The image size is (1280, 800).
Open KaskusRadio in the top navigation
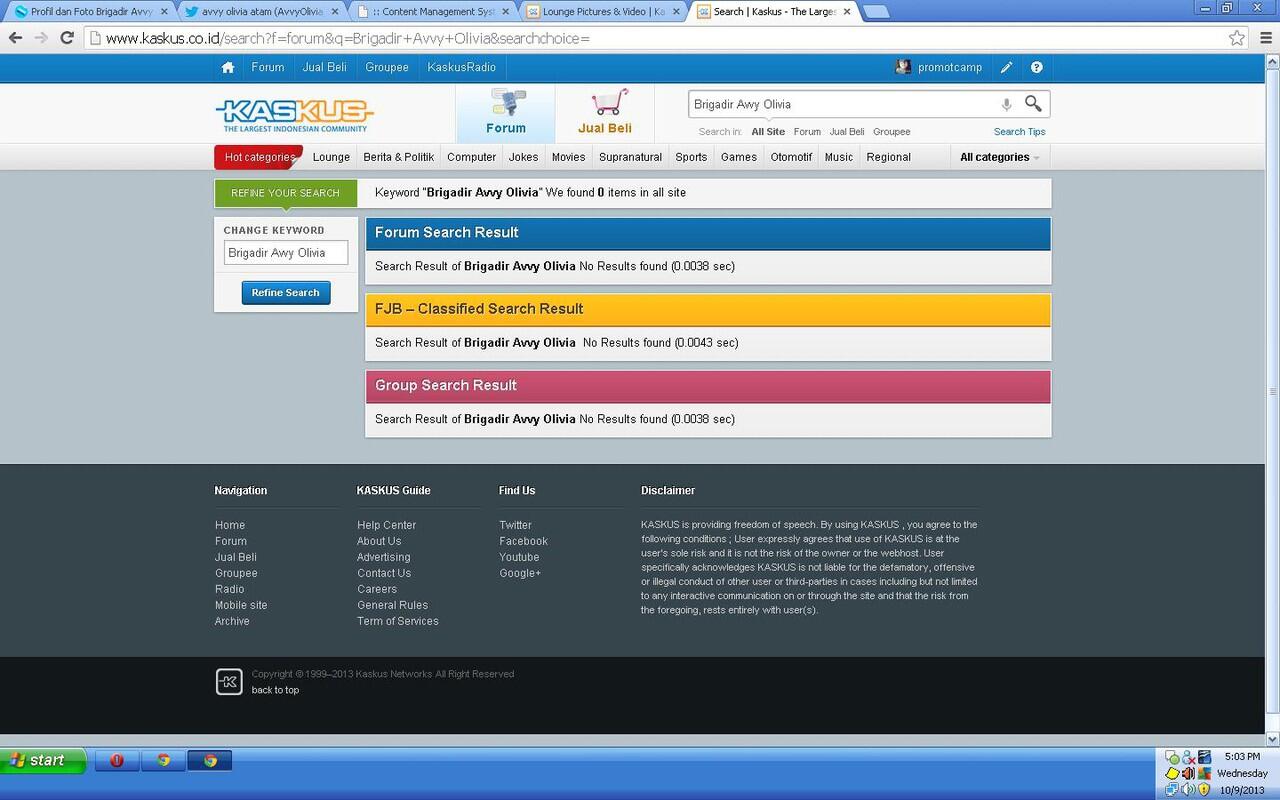[462, 68]
